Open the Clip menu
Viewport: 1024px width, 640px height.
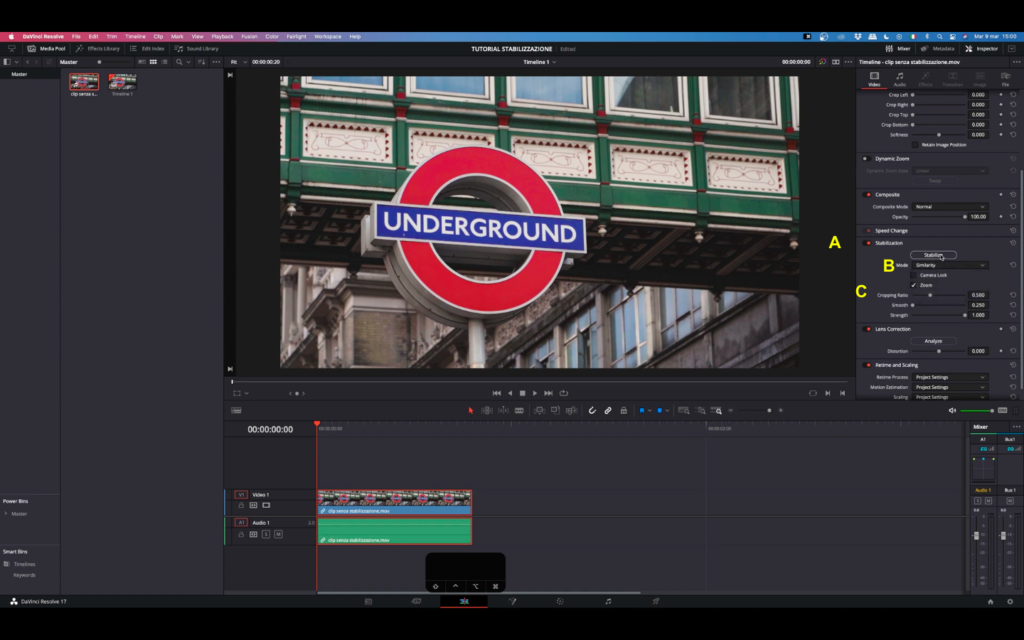[x=158, y=37]
